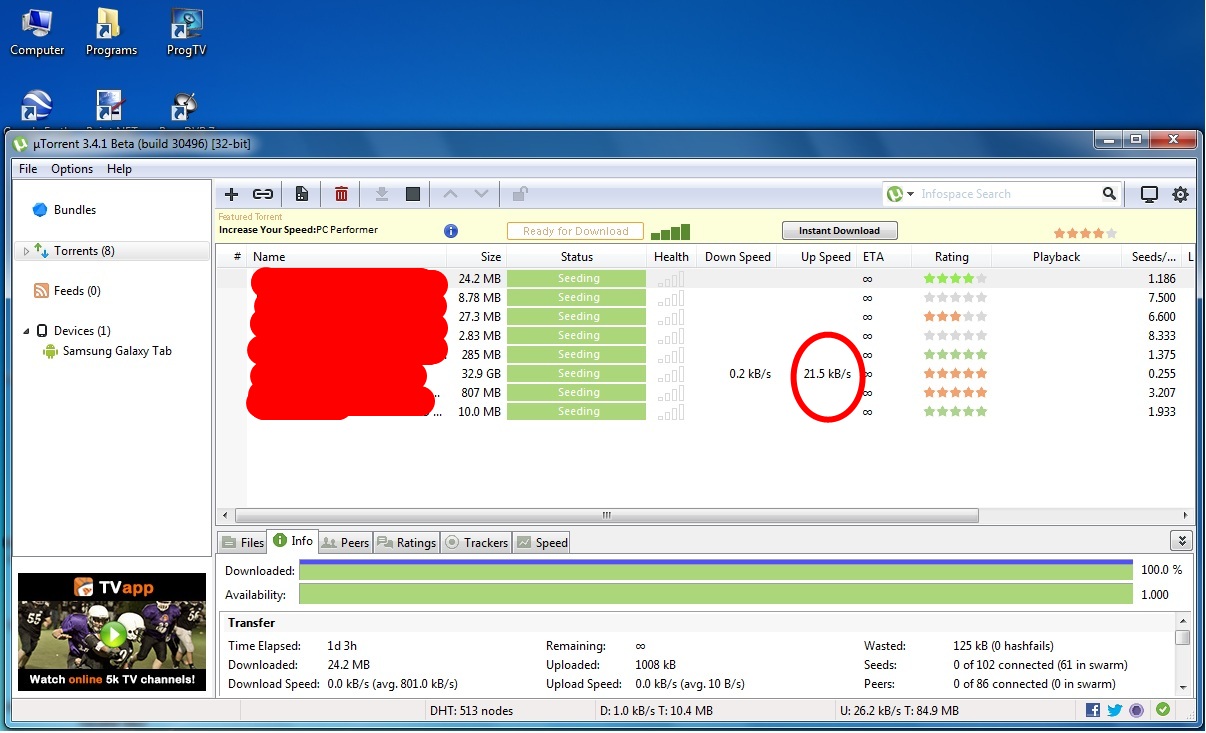Expand the Torrents tree arrow

click(x=26, y=251)
